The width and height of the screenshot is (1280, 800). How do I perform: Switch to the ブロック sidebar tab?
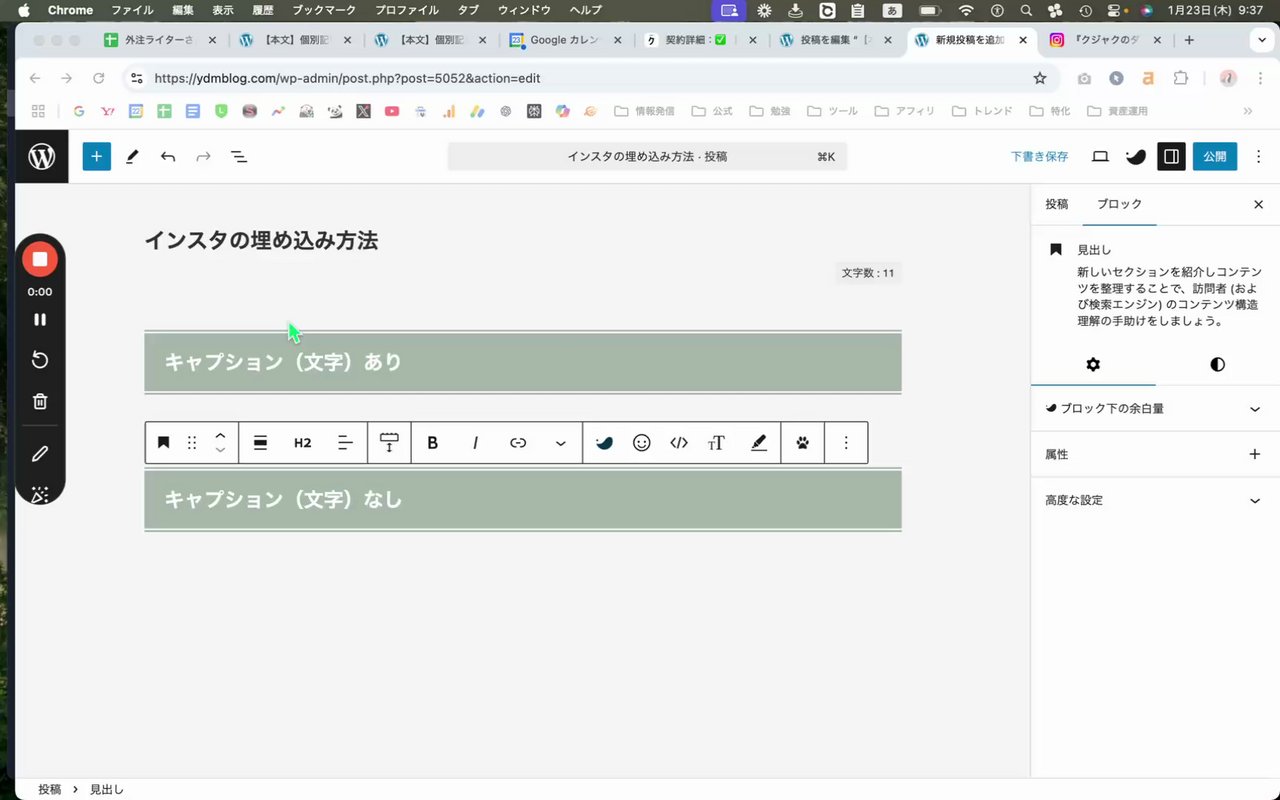[1119, 204]
